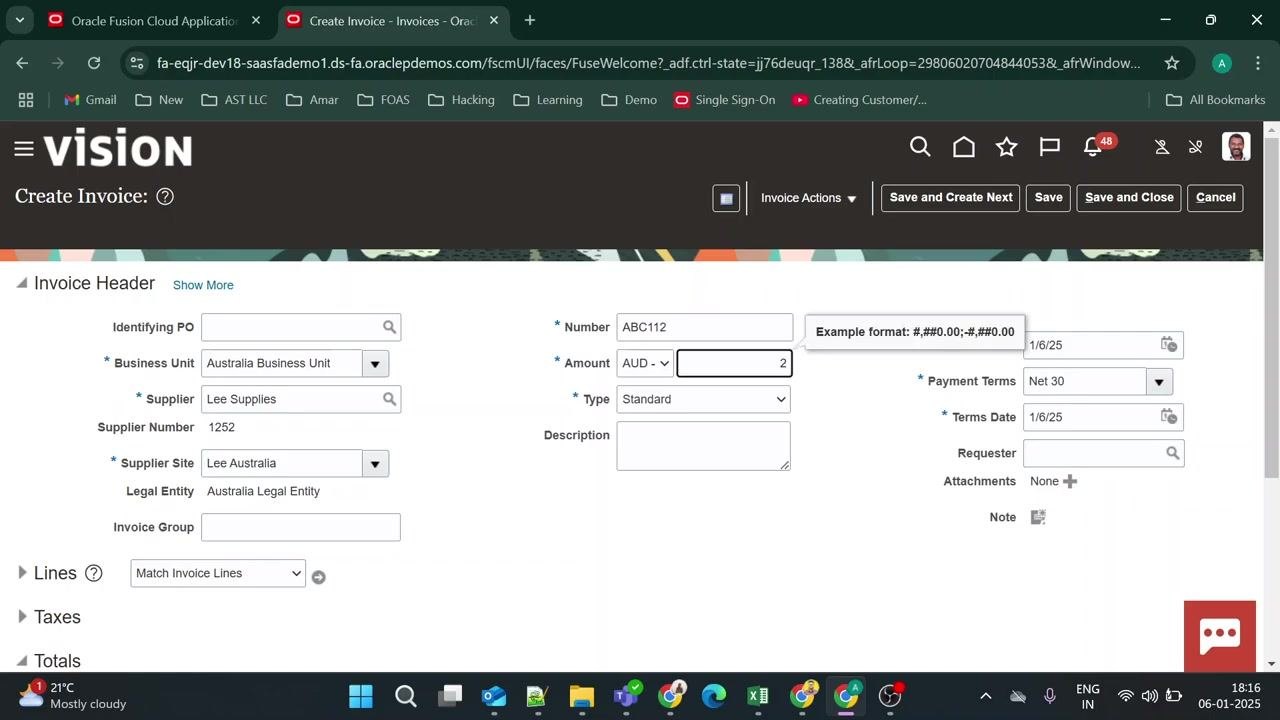1280x720 pixels.
Task: Click into the Description text area
Action: click(x=703, y=446)
